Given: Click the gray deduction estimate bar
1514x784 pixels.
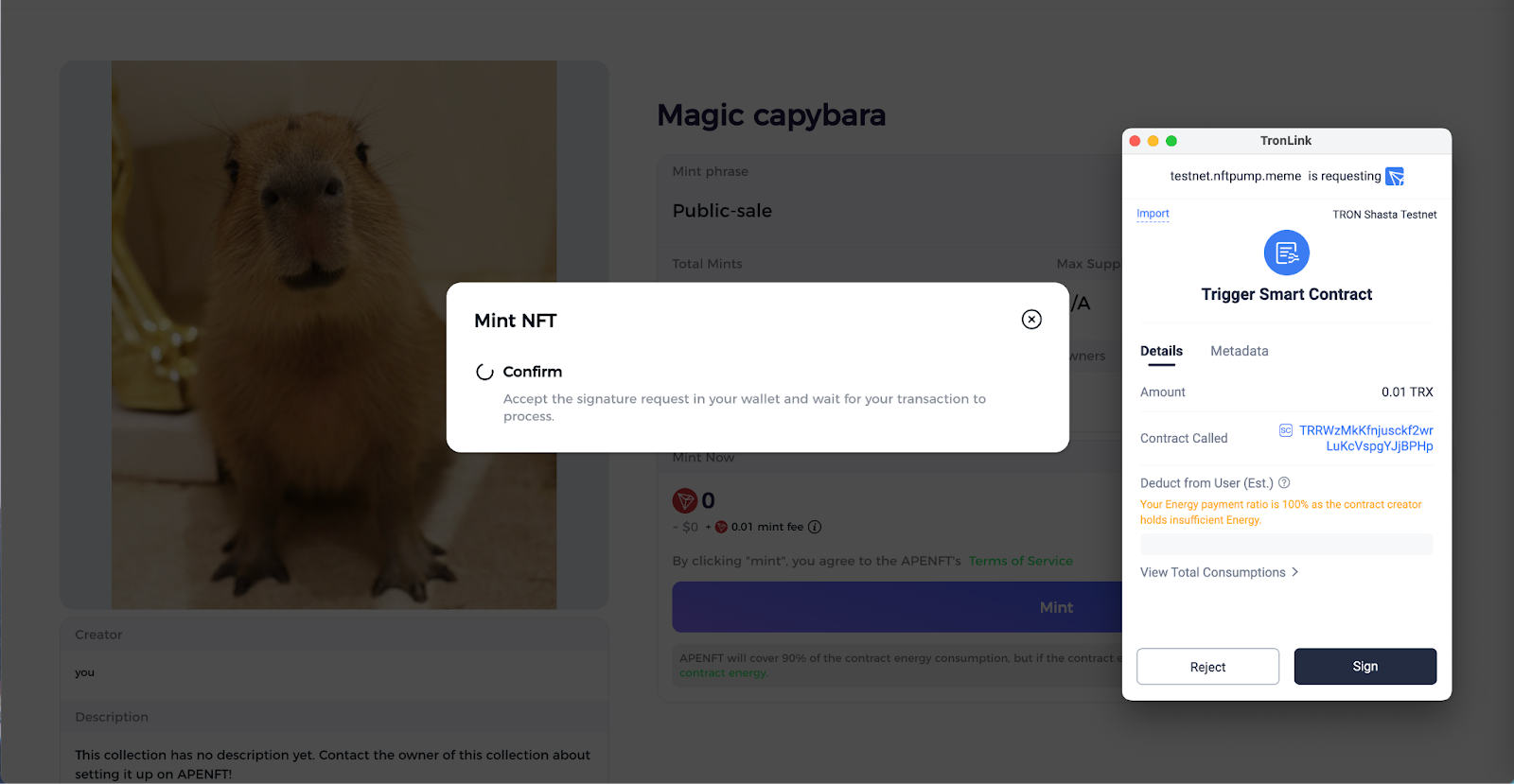Looking at the screenshot, I should 1286,544.
